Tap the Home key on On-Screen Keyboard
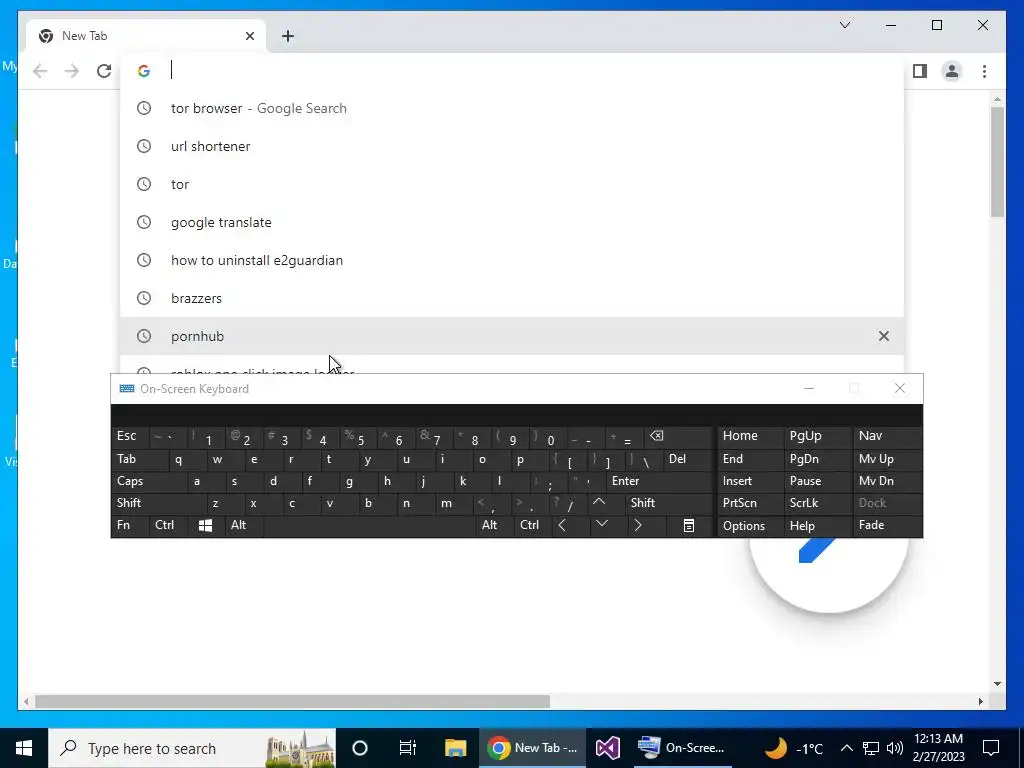This screenshot has width=1024, height=768. click(750, 436)
